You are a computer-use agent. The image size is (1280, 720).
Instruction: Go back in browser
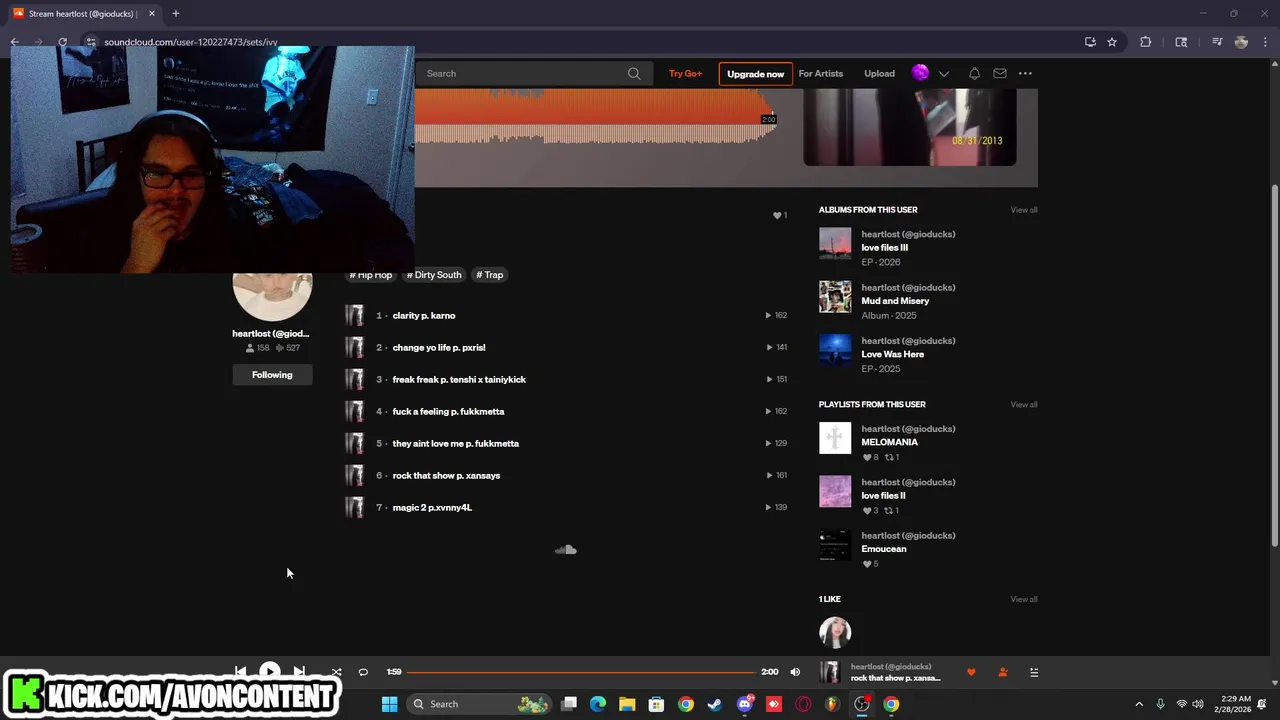click(15, 42)
